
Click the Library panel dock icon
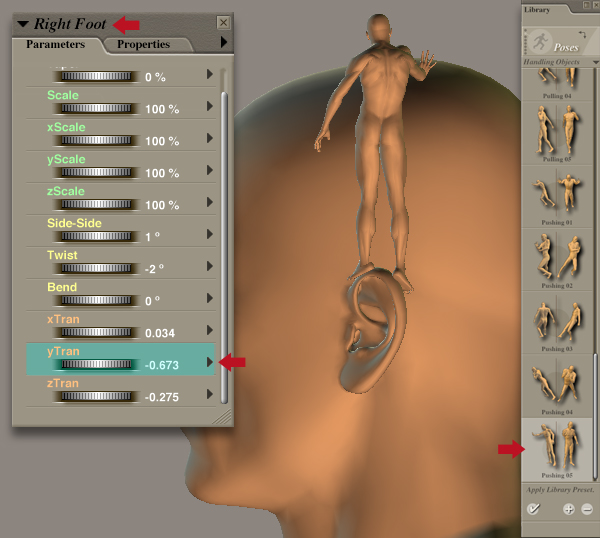(587, 5)
